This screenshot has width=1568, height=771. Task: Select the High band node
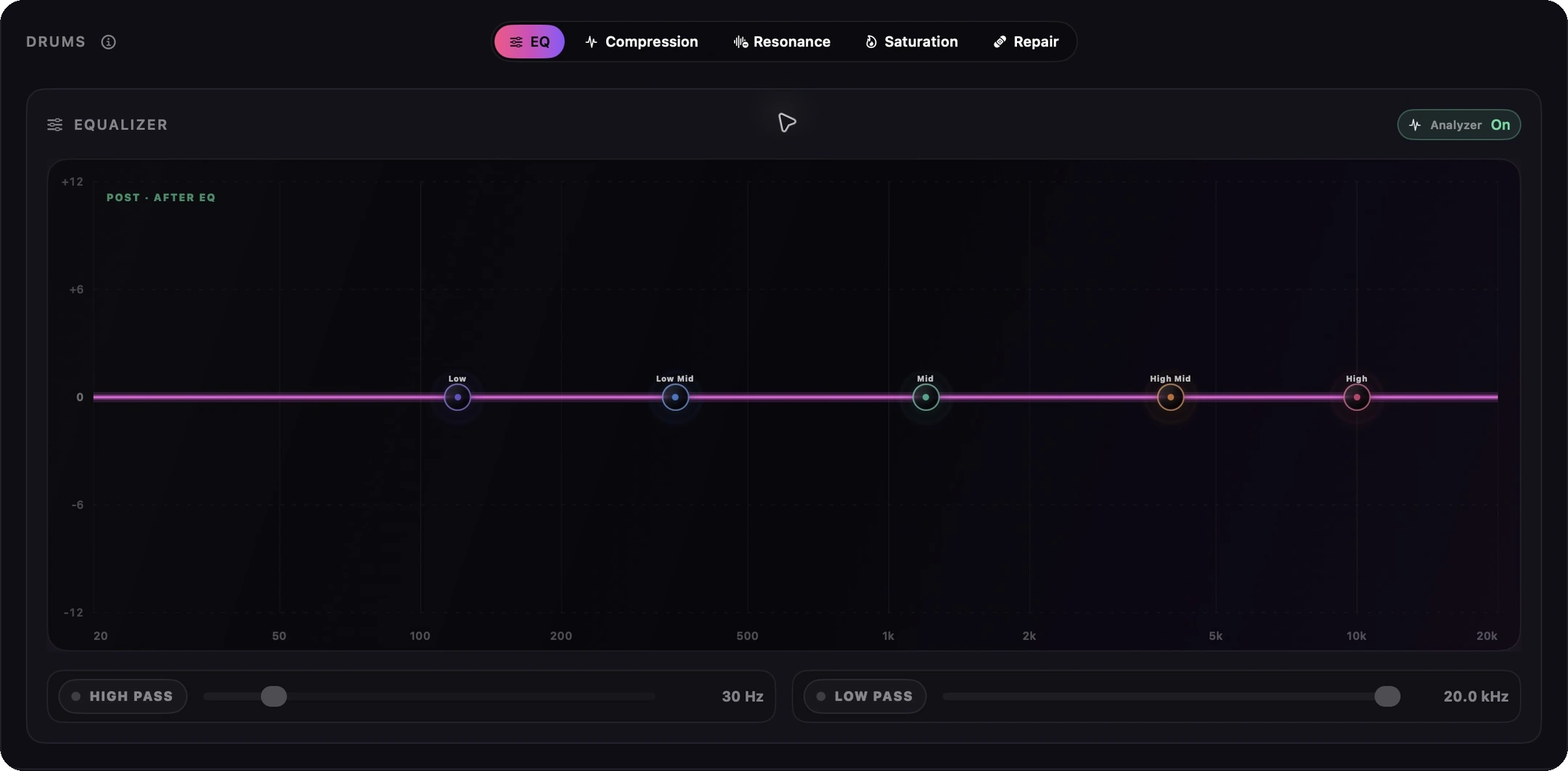click(1357, 397)
